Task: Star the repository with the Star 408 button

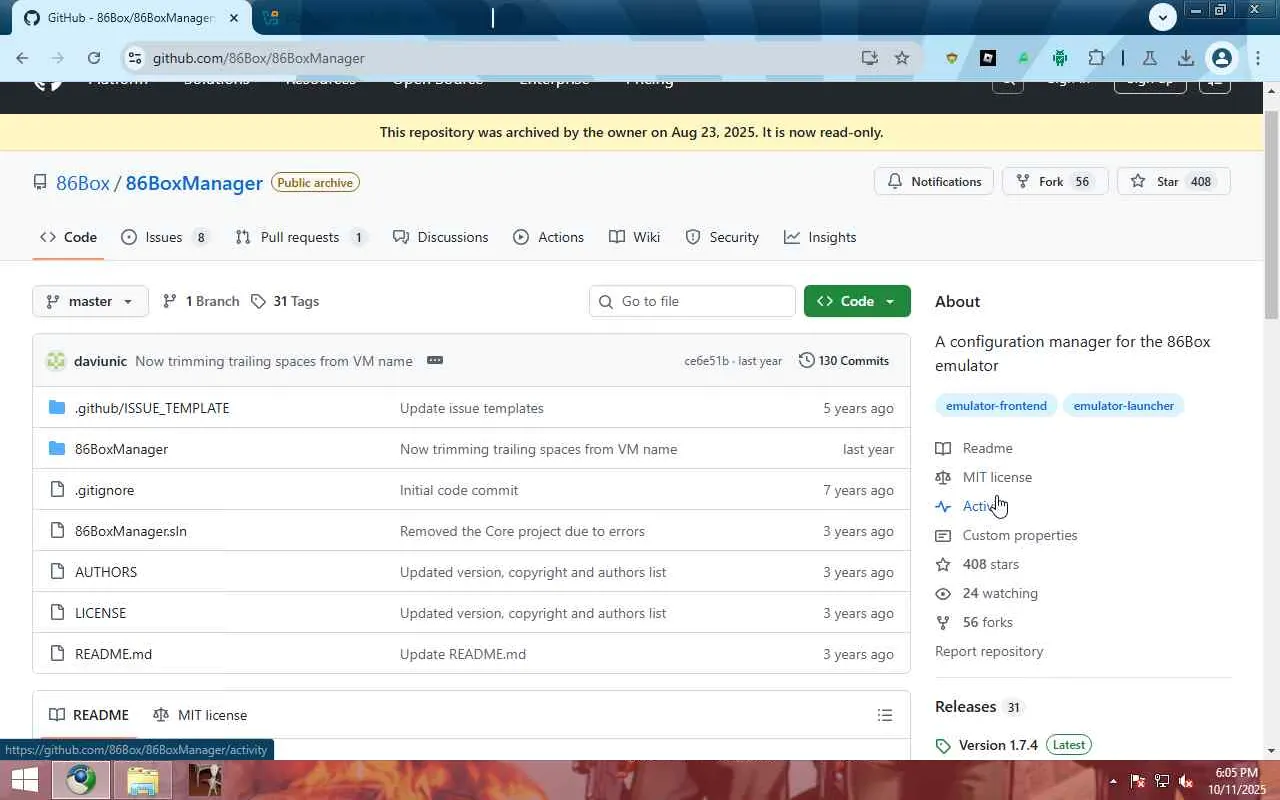Action: 1173,181
